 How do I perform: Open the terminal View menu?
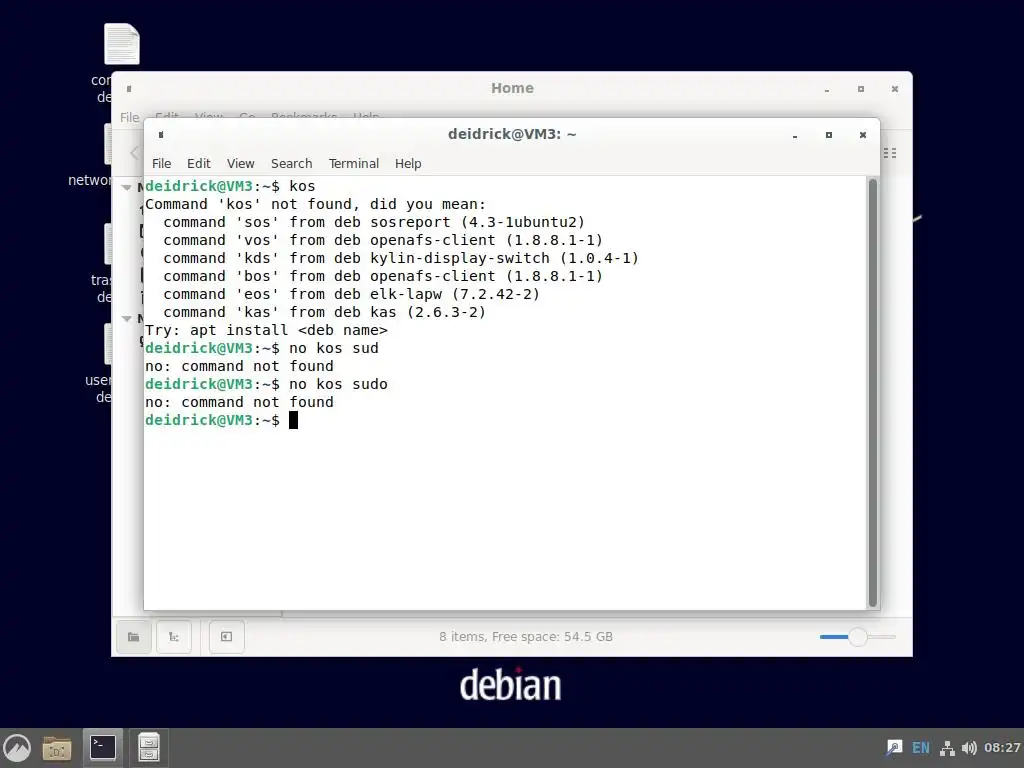tap(240, 163)
